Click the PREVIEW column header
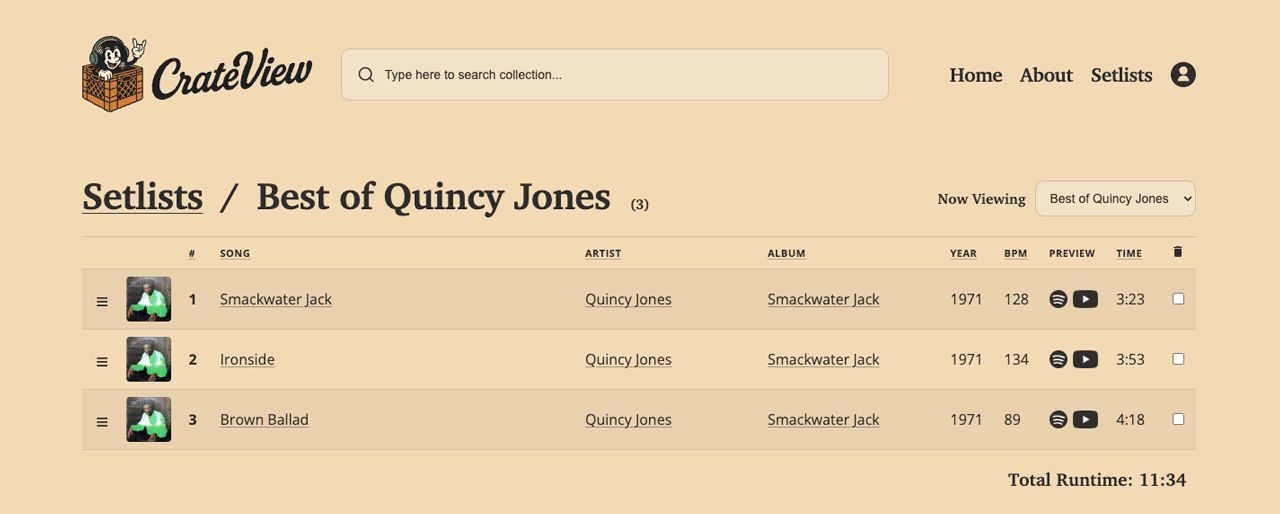1280x514 pixels. (1072, 253)
